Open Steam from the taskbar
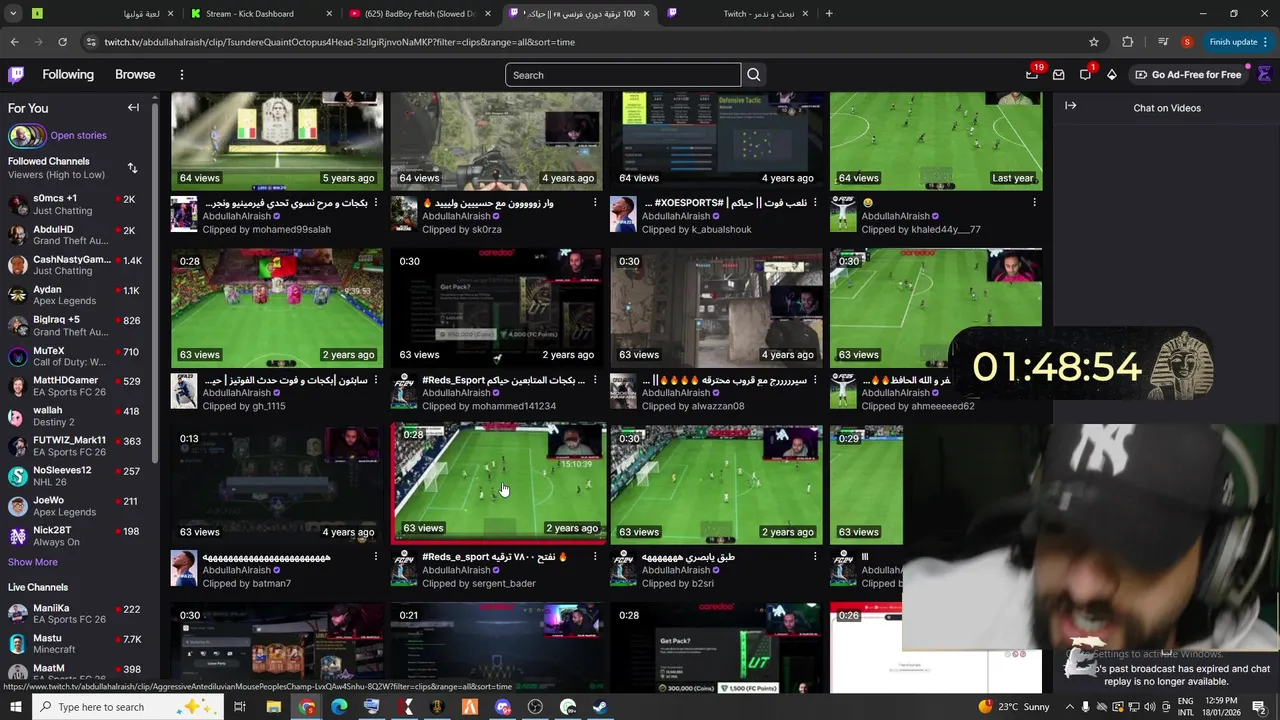 click(600, 707)
